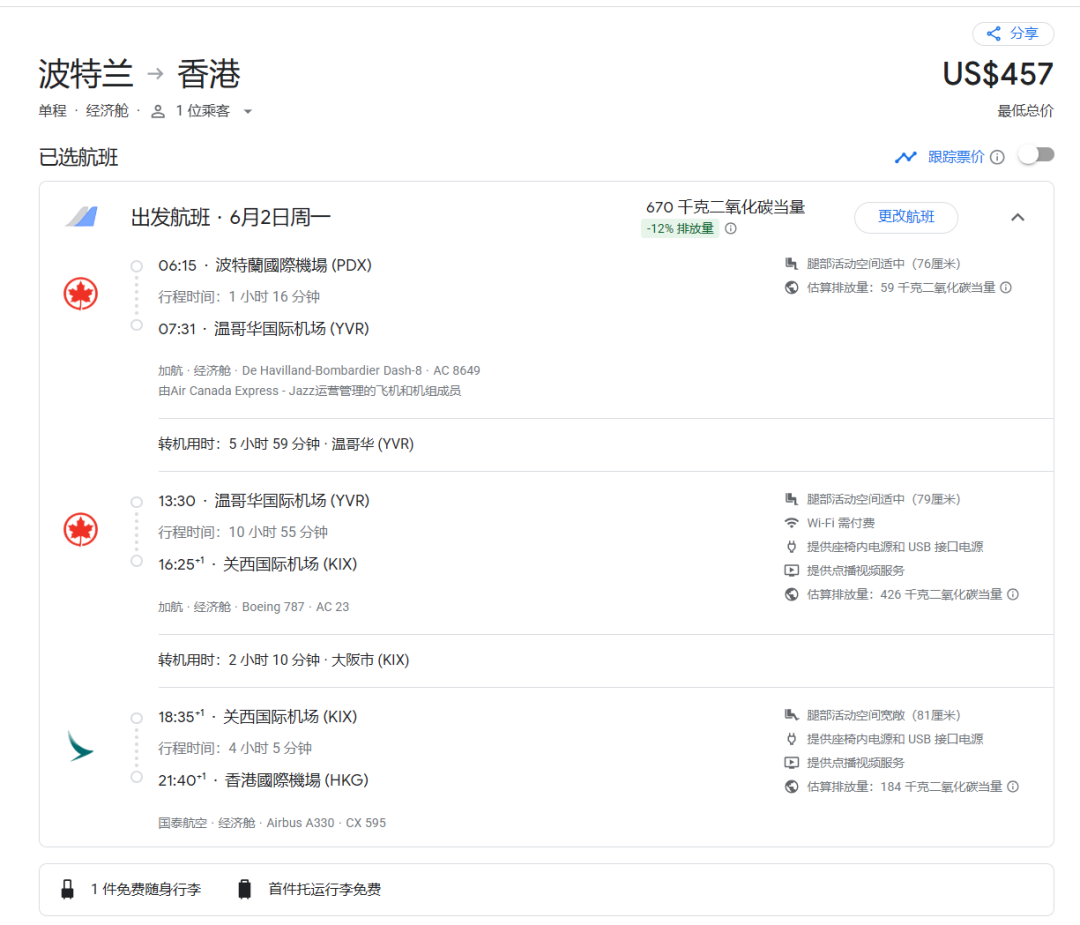
Task: Click the price trend graph icon
Action: (905, 157)
